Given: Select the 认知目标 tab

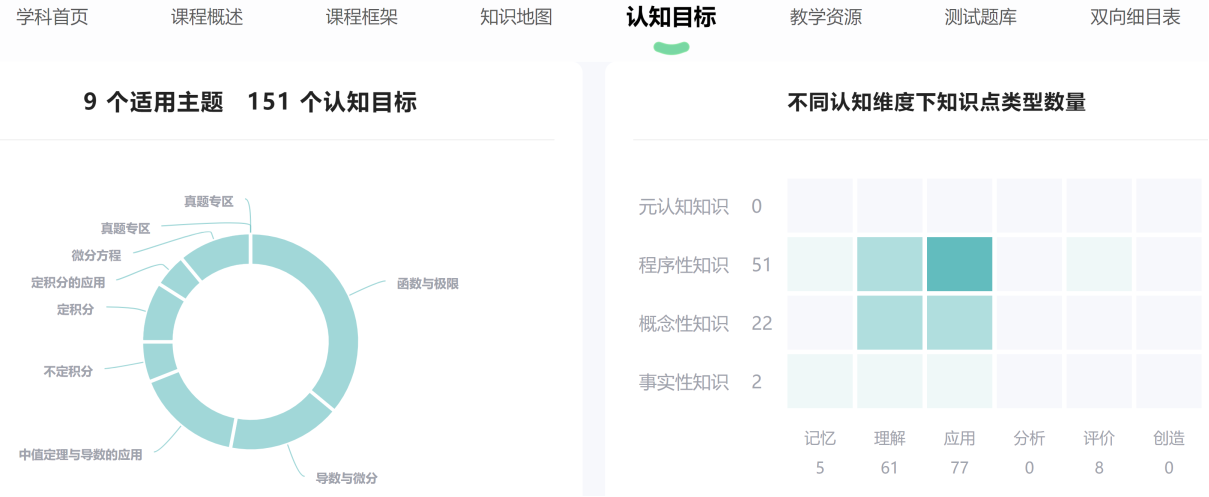Looking at the screenshot, I should 671,17.
